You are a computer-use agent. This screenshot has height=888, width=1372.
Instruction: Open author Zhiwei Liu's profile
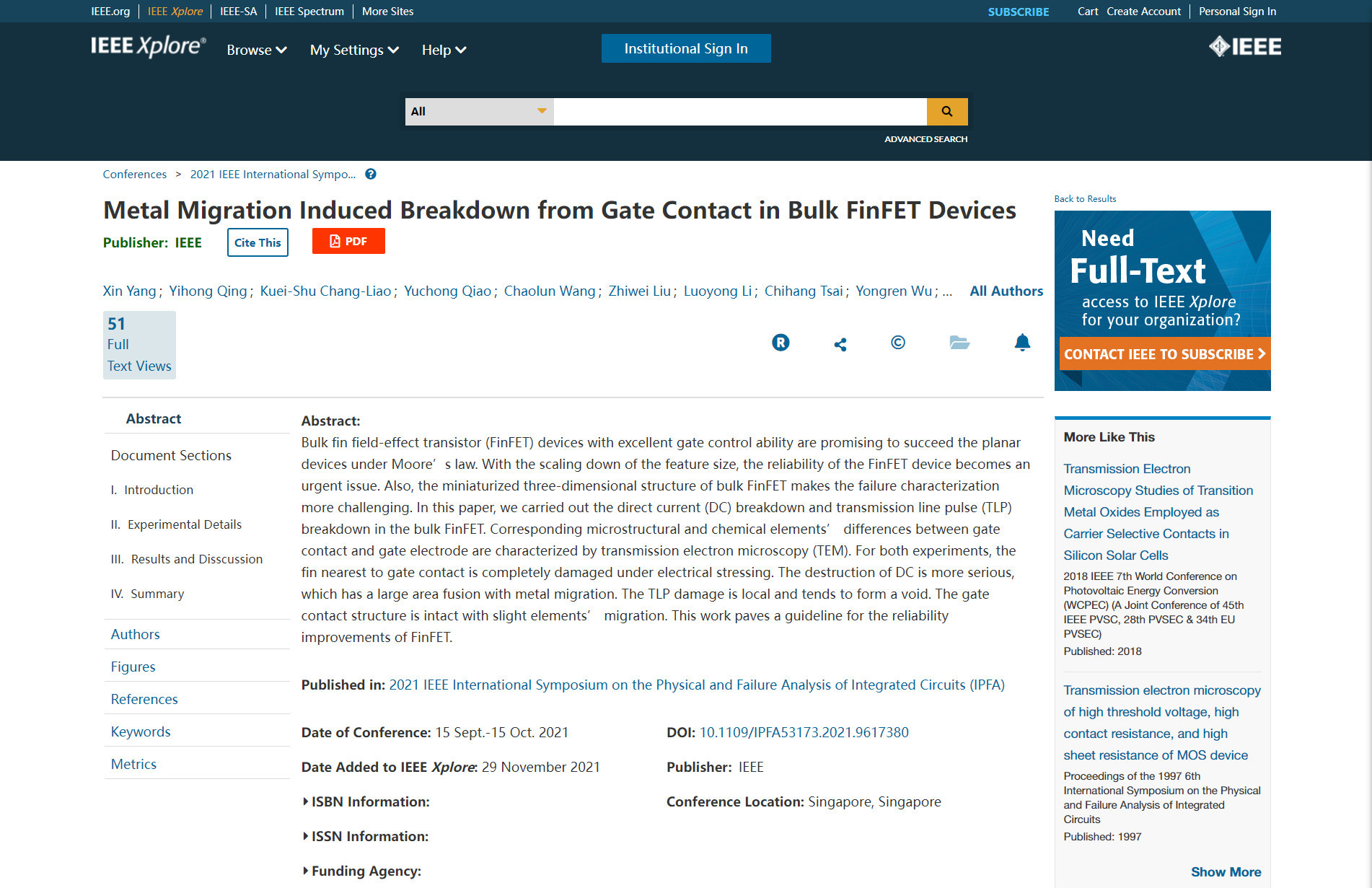639,291
